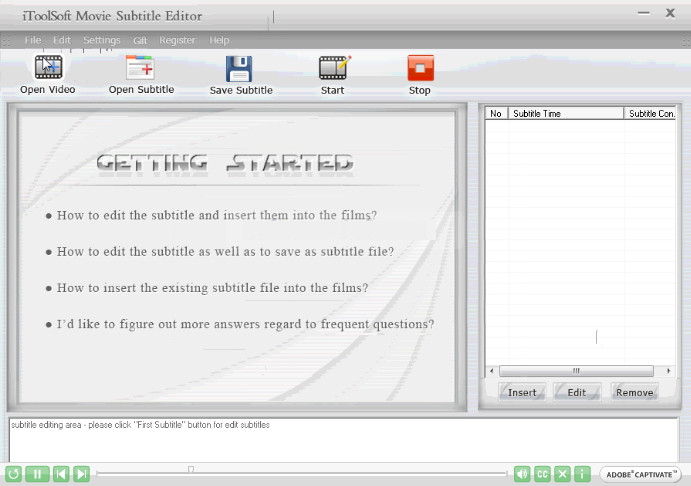
Task: Click the Insert button
Action: pos(522,392)
